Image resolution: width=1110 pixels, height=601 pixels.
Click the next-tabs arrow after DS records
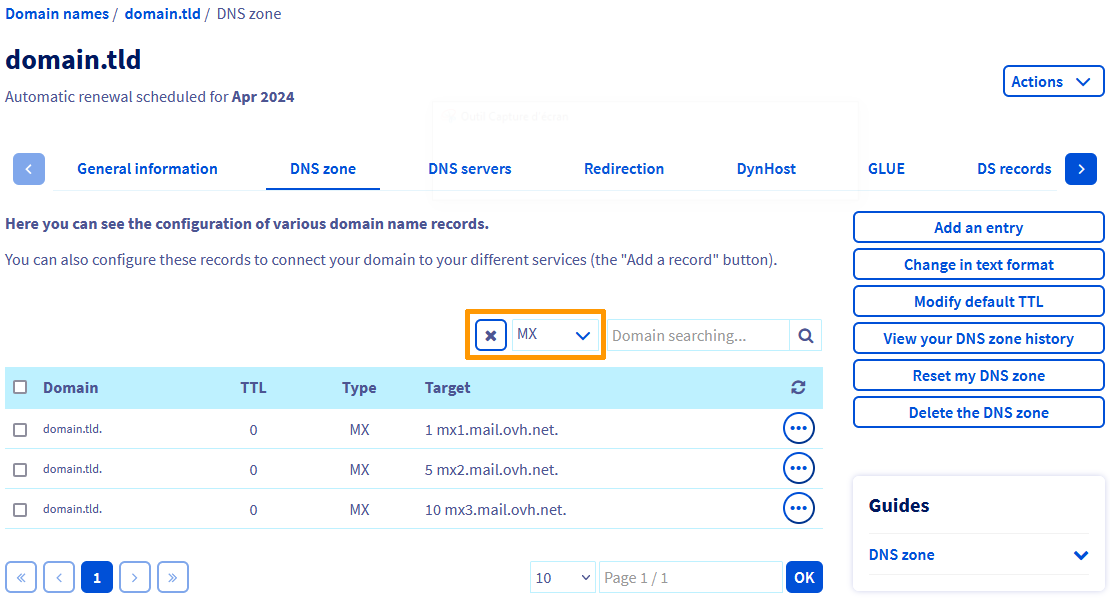point(1080,168)
